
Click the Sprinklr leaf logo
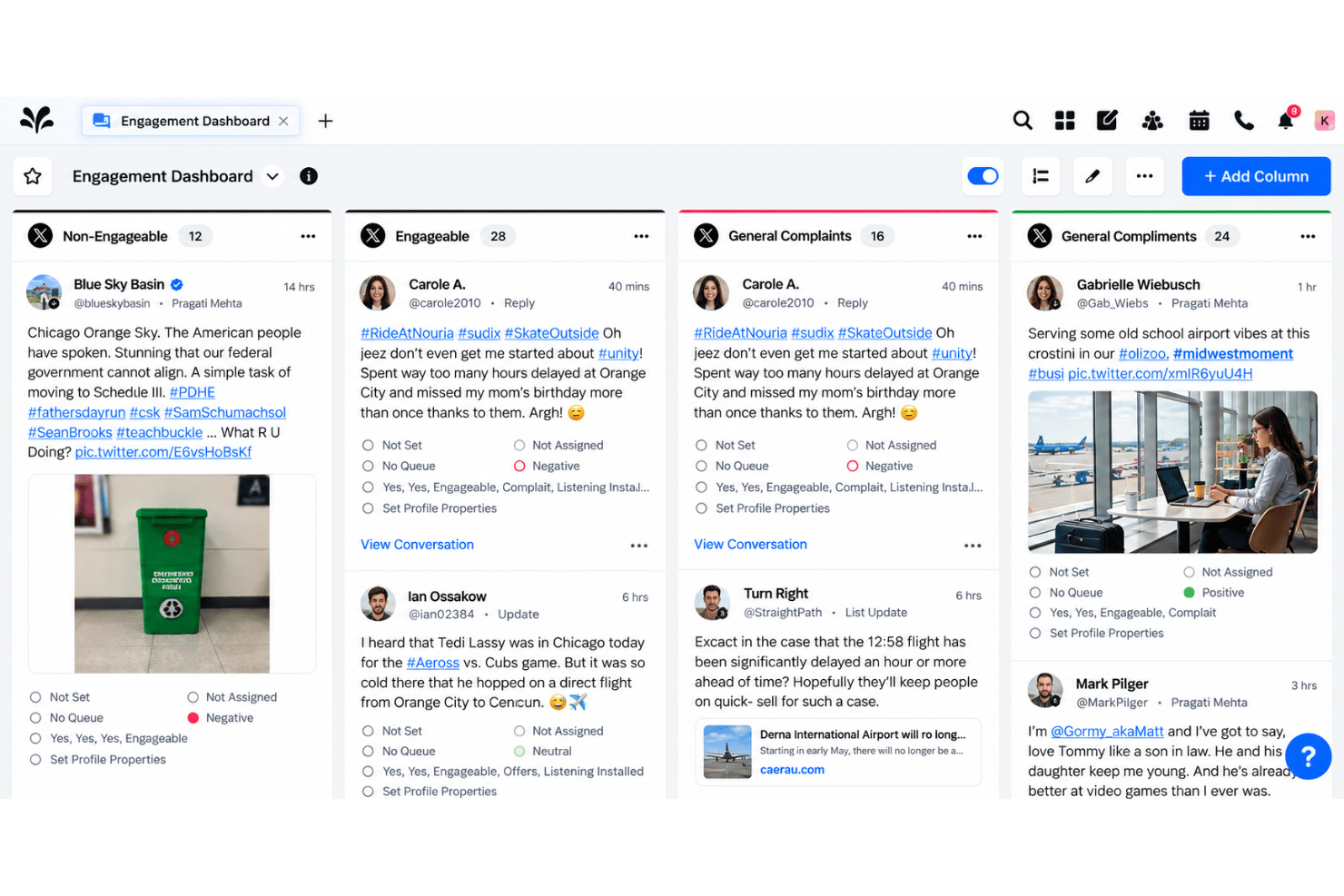[x=36, y=120]
